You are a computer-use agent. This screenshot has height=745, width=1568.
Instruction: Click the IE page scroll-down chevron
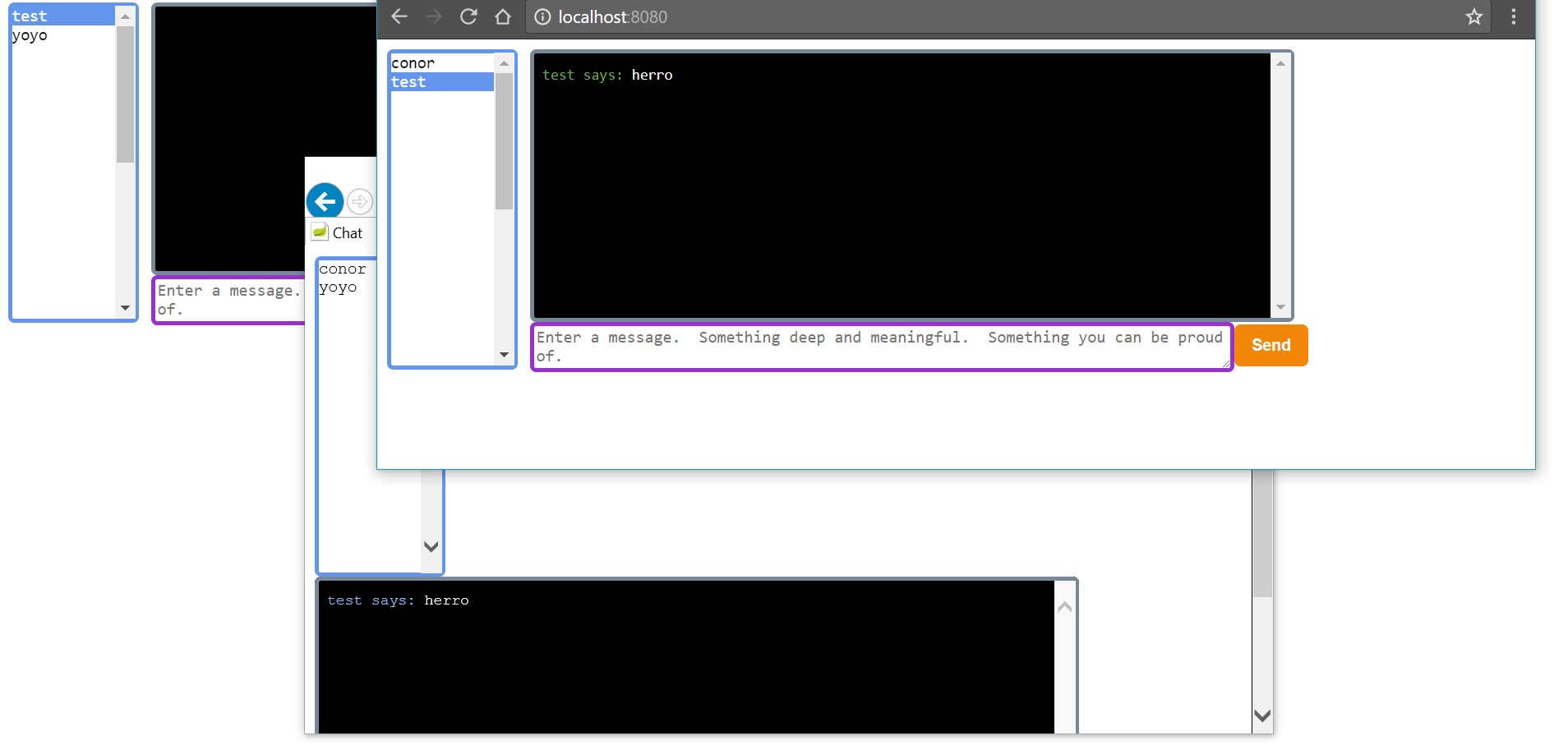pyautogui.click(x=1262, y=715)
